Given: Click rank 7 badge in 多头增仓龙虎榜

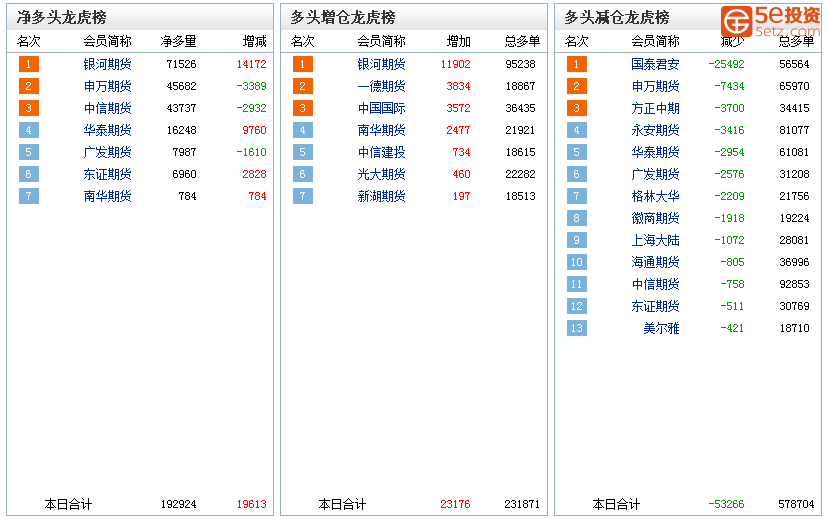Looking at the screenshot, I should (x=303, y=196).
